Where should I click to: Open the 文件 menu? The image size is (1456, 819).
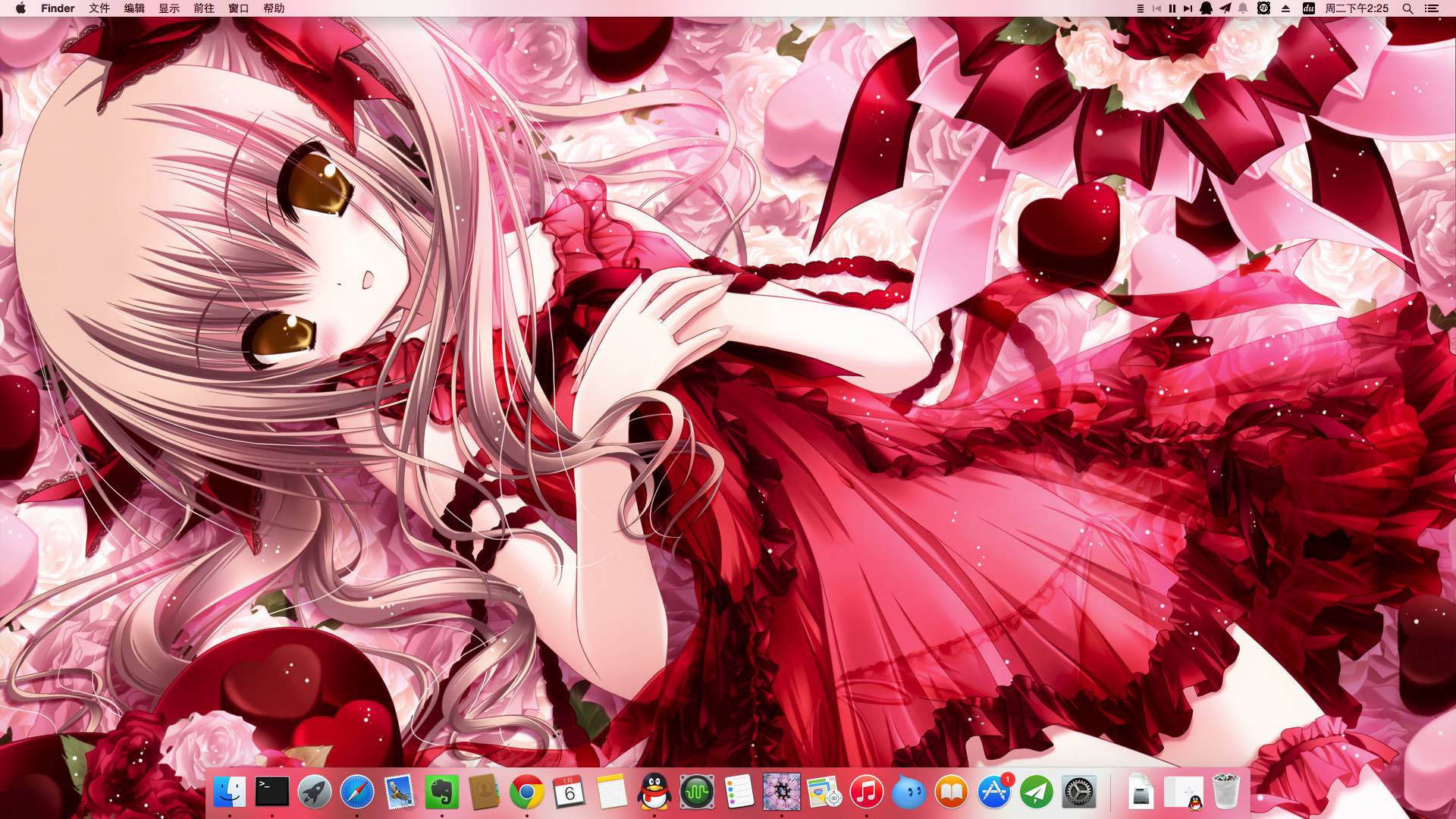pos(99,8)
